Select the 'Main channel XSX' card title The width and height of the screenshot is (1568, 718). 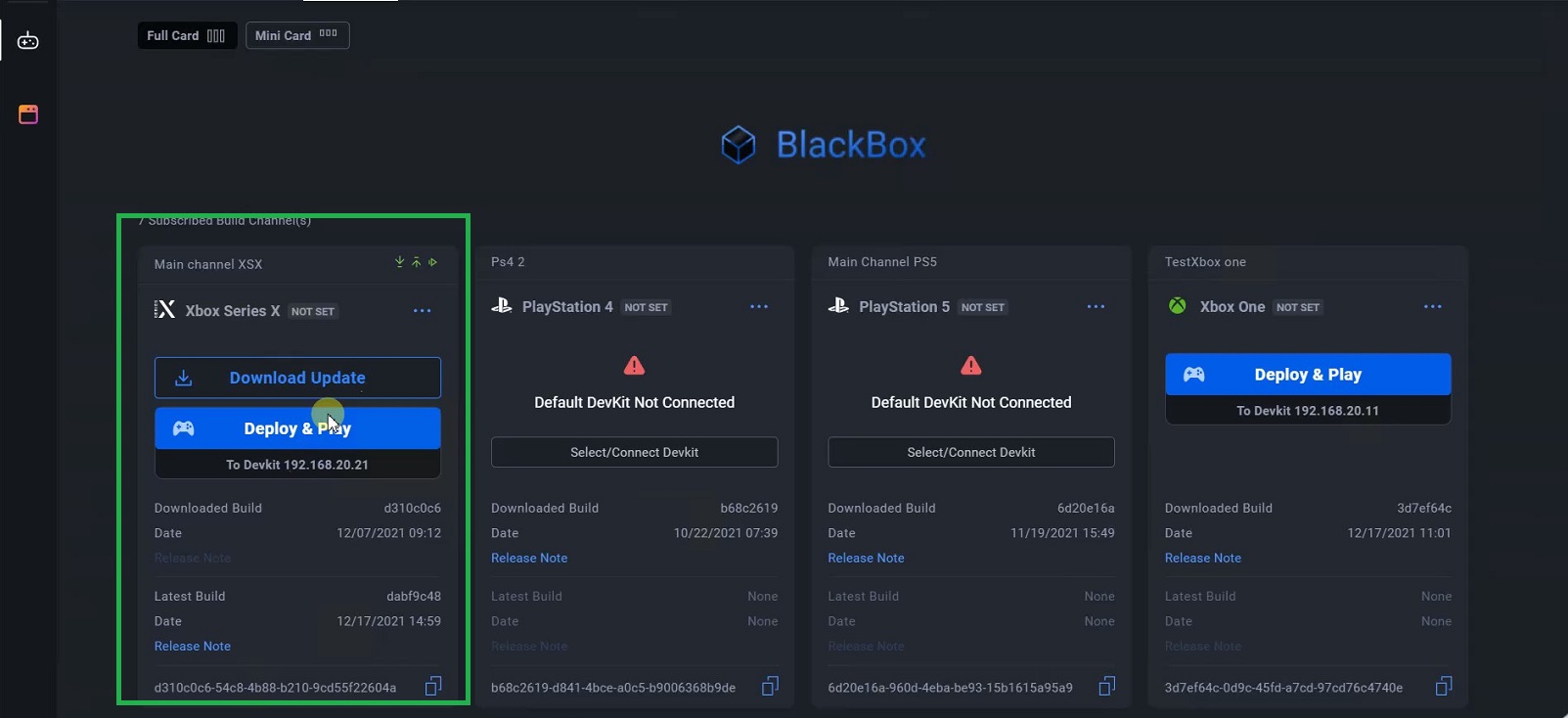tap(208, 264)
